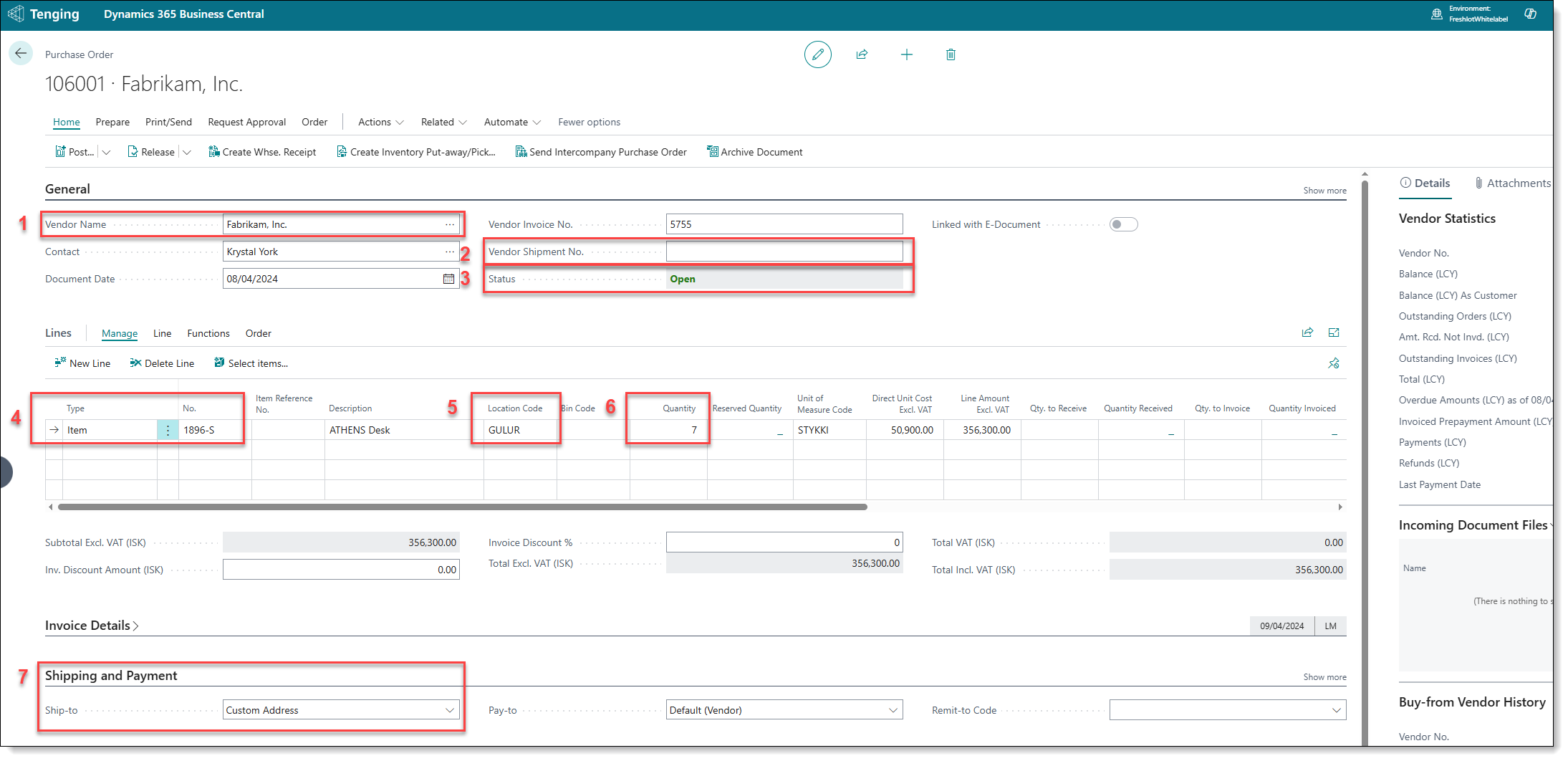
Task: Click Show more in General section
Action: (x=1324, y=191)
